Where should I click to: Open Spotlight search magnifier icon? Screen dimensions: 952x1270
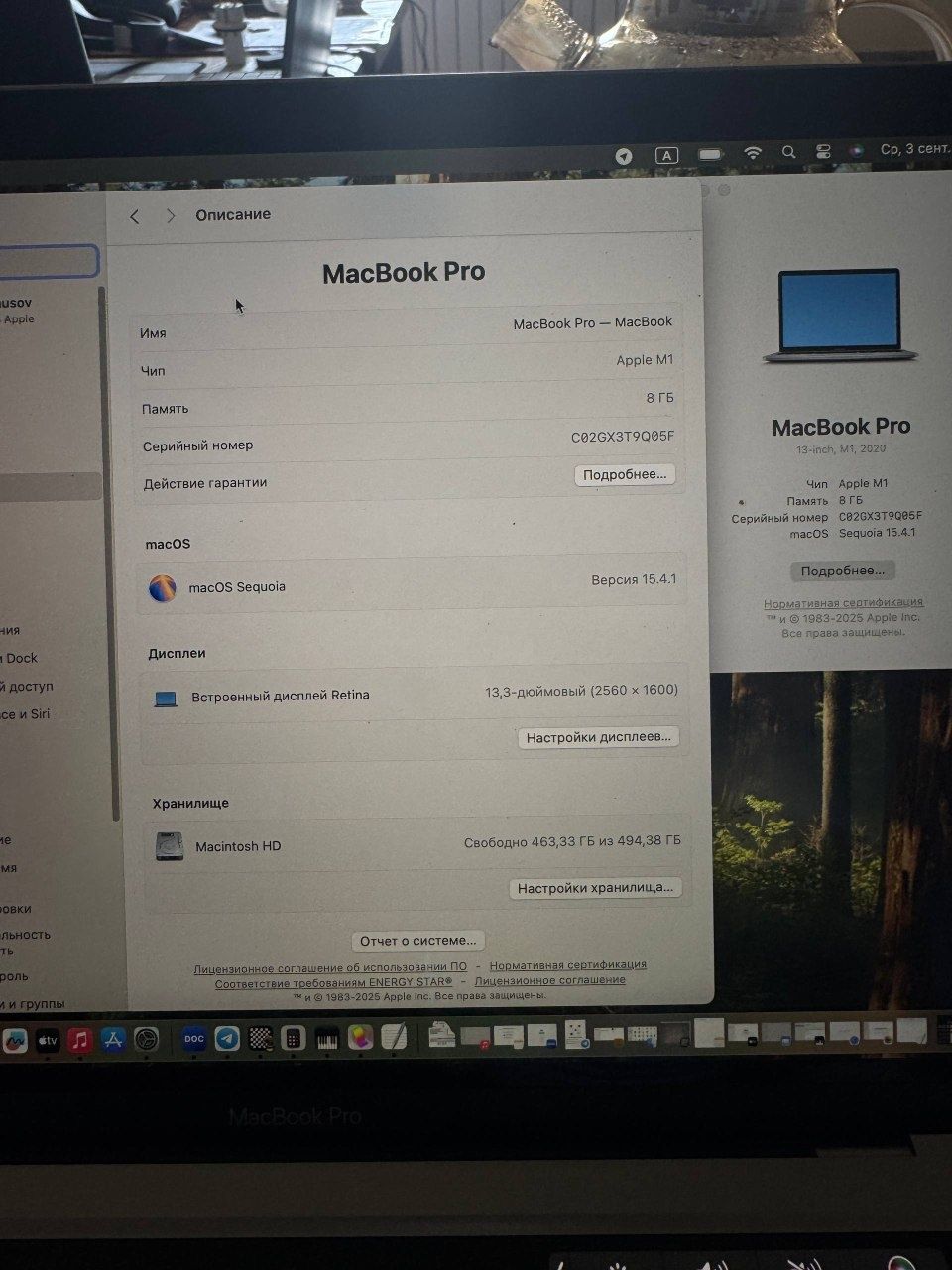coord(788,152)
